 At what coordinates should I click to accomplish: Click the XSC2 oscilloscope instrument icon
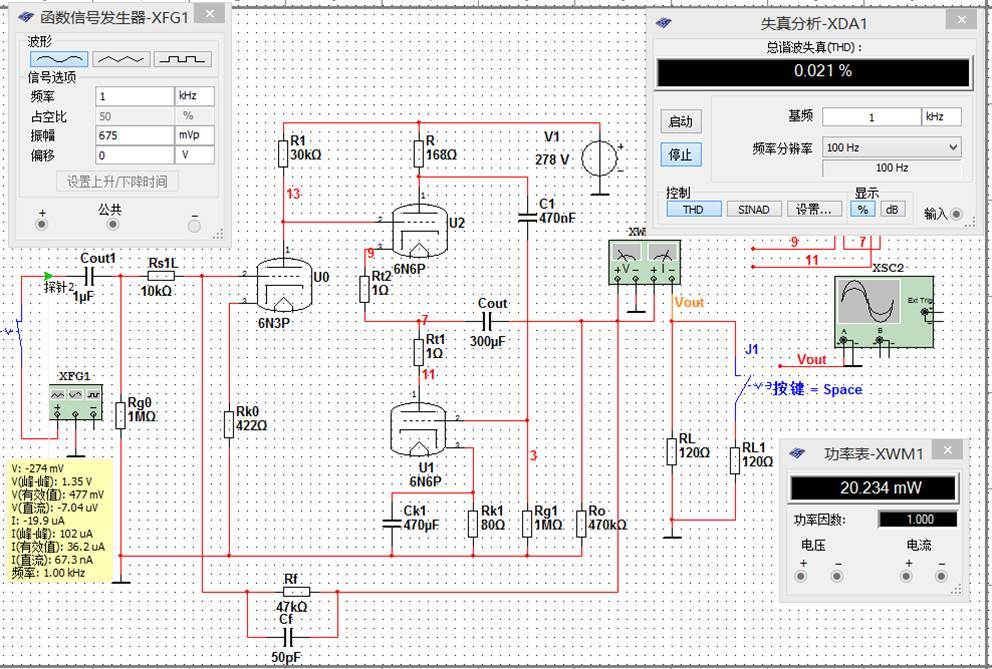(884, 311)
